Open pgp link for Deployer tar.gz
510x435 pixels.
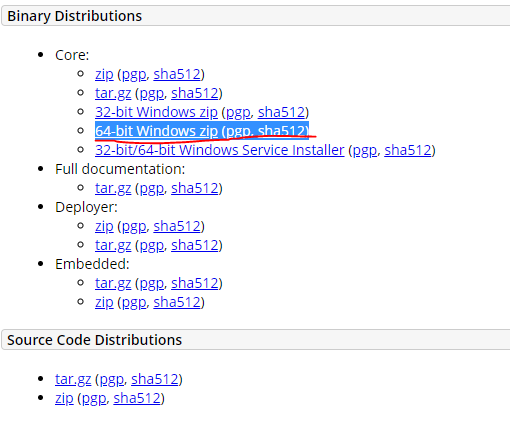pyautogui.click(x=152, y=245)
